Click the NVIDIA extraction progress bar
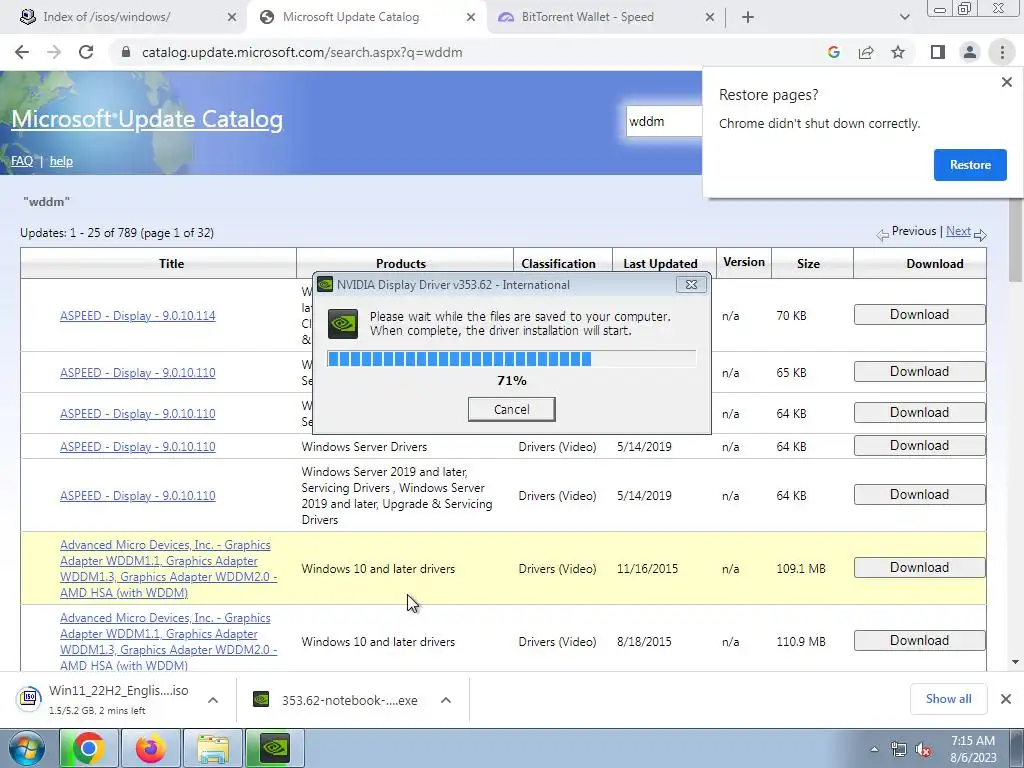 click(511, 359)
